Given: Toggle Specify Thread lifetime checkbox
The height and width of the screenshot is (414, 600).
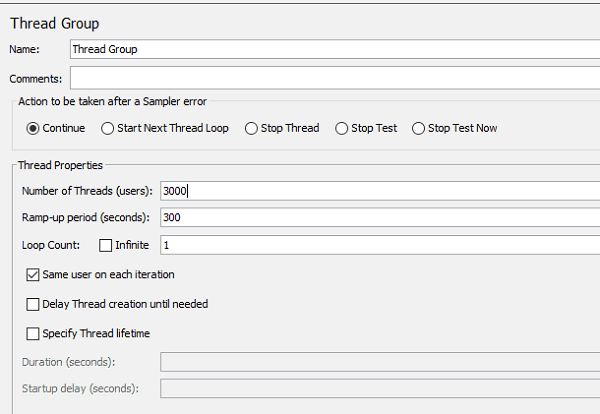Looking at the screenshot, I should (x=33, y=333).
